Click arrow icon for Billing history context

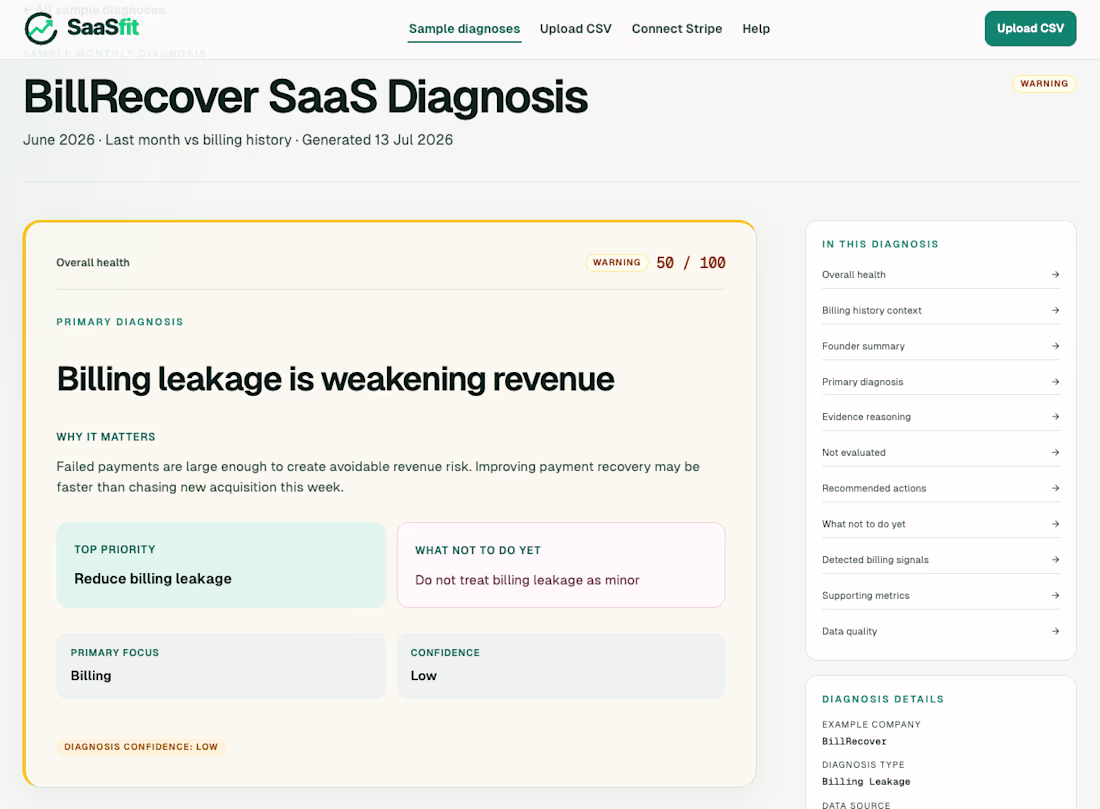click(x=1054, y=310)
